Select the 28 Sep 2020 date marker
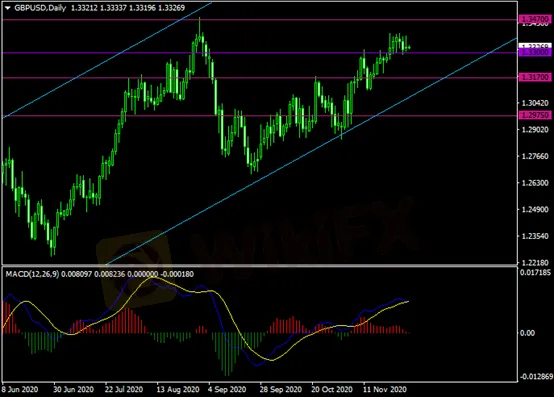Image resolution: width=554 pixels, height=397 pixels. click(281, 390)
